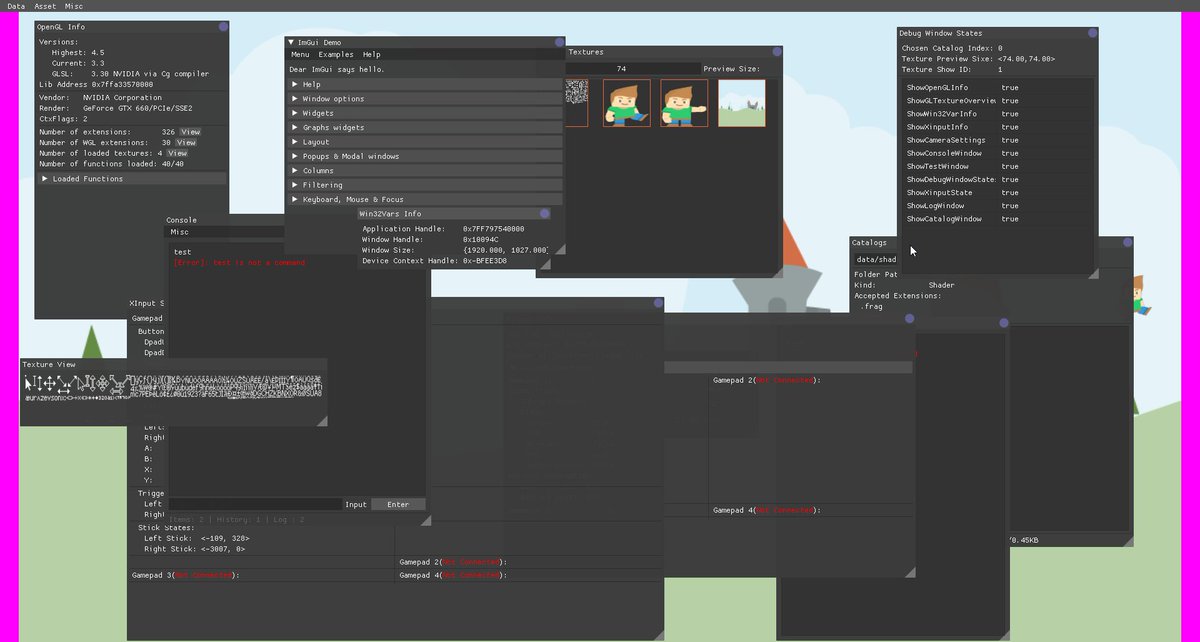Expand the Layout section

424,142
